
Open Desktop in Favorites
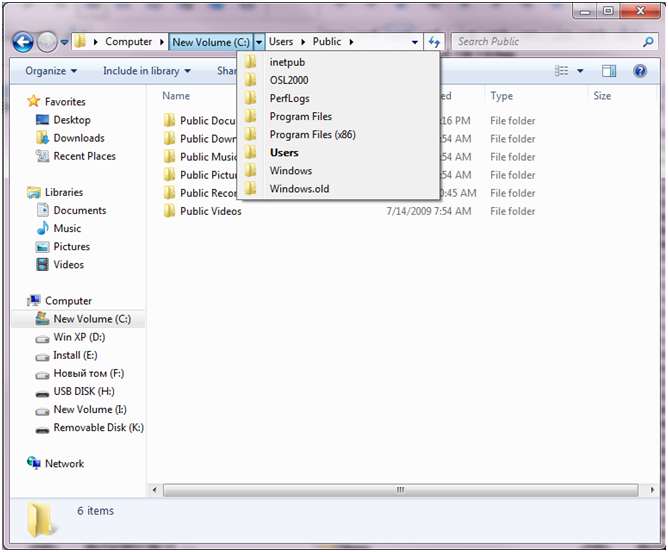point(72,120)
